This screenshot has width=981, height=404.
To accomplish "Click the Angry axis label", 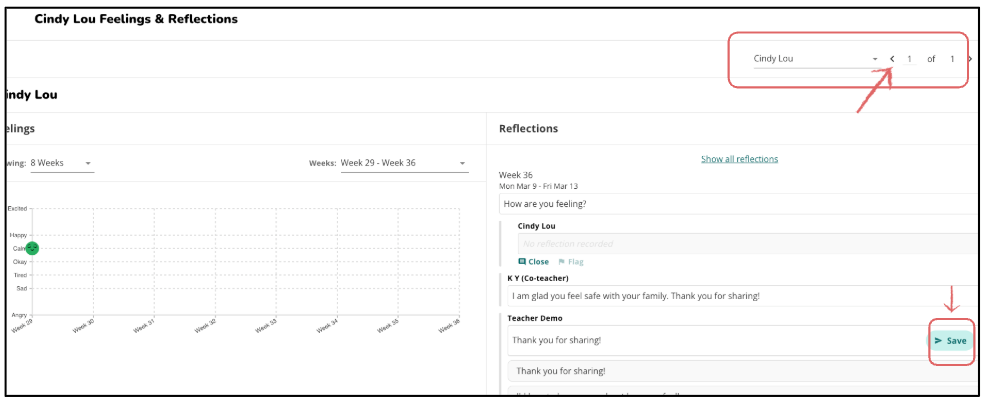I will 19,315.
